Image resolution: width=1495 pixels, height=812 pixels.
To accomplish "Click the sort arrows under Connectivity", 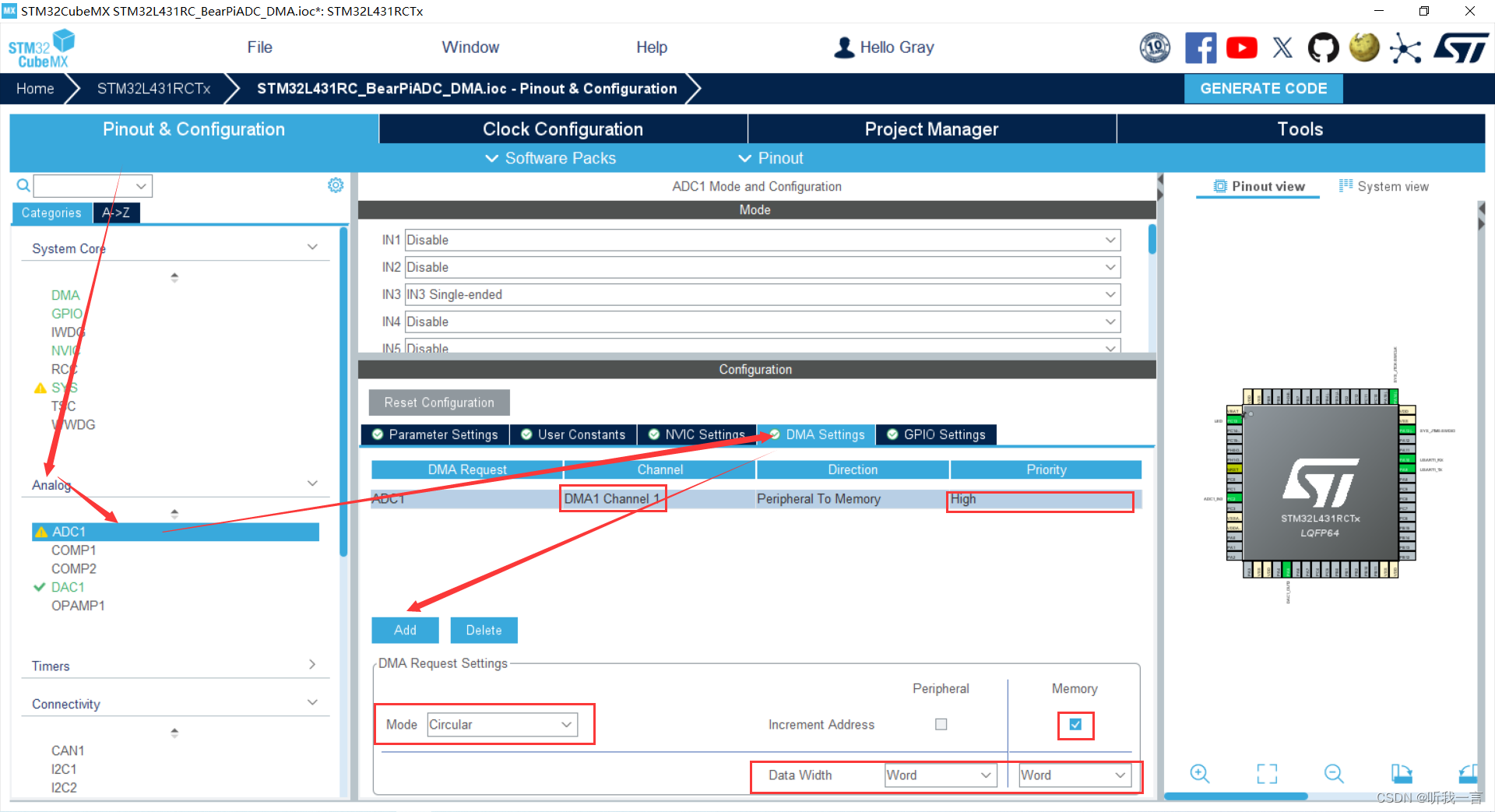I will 174,733.
